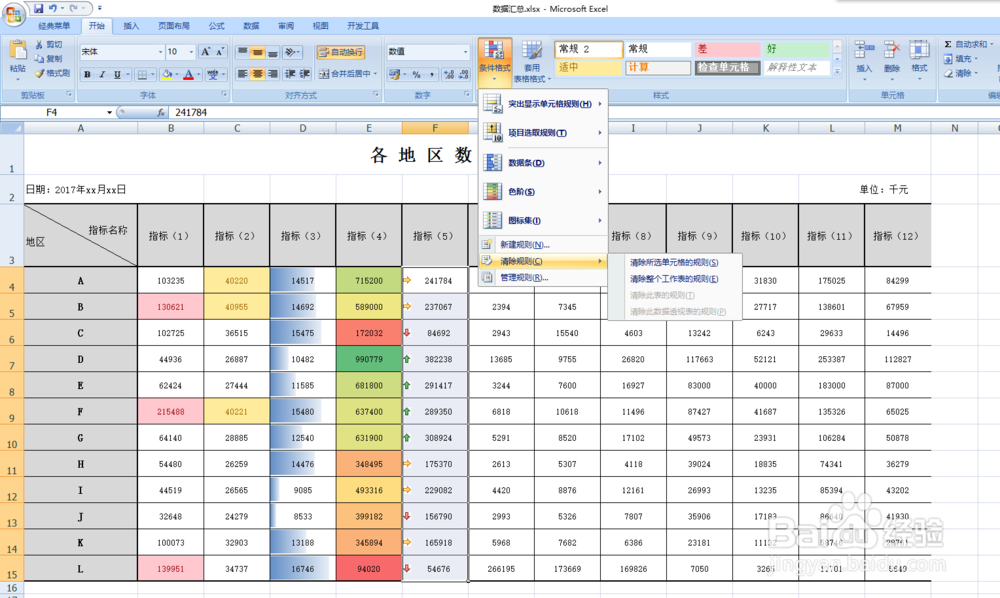This screenshot has height=598, width=1000.
Task: Apply the 好 (Good) cell style
Action: click(x=797, y=49)
